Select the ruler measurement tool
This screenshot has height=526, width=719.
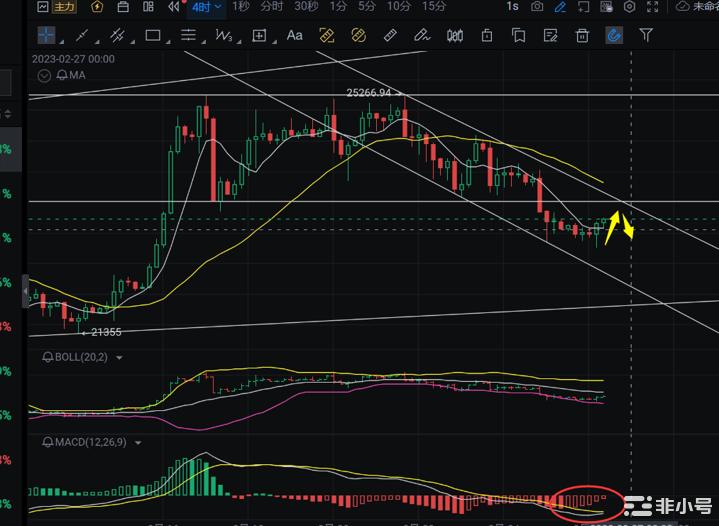point(390,35)
